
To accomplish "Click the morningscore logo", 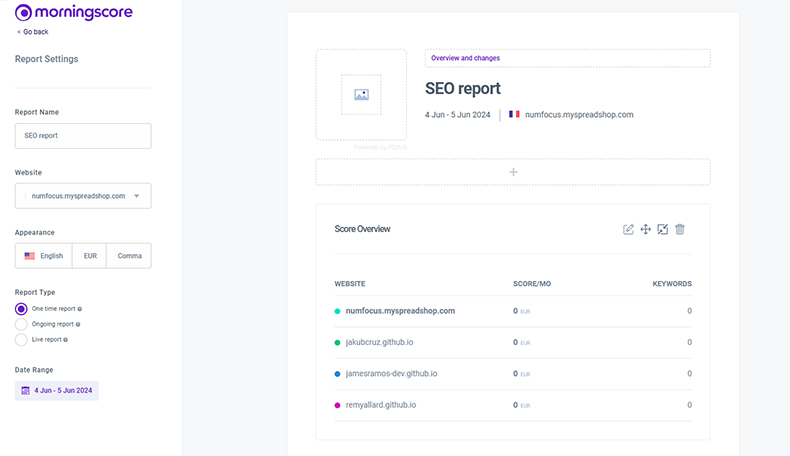I will (74, 12).
